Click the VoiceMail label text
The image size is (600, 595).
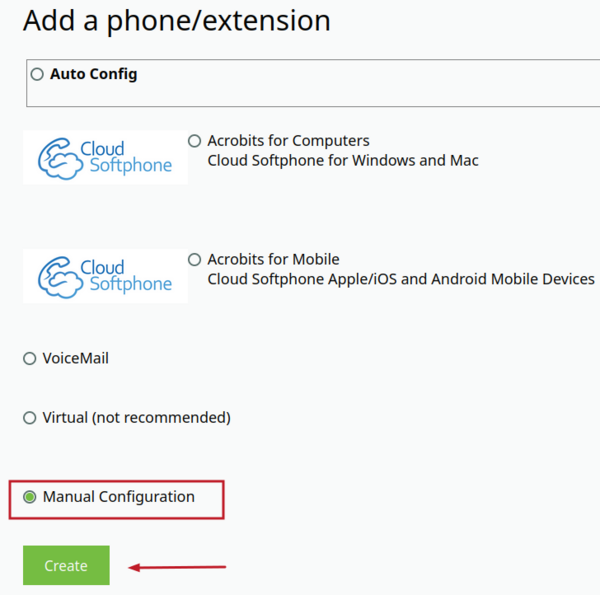(x=75, y=358)
